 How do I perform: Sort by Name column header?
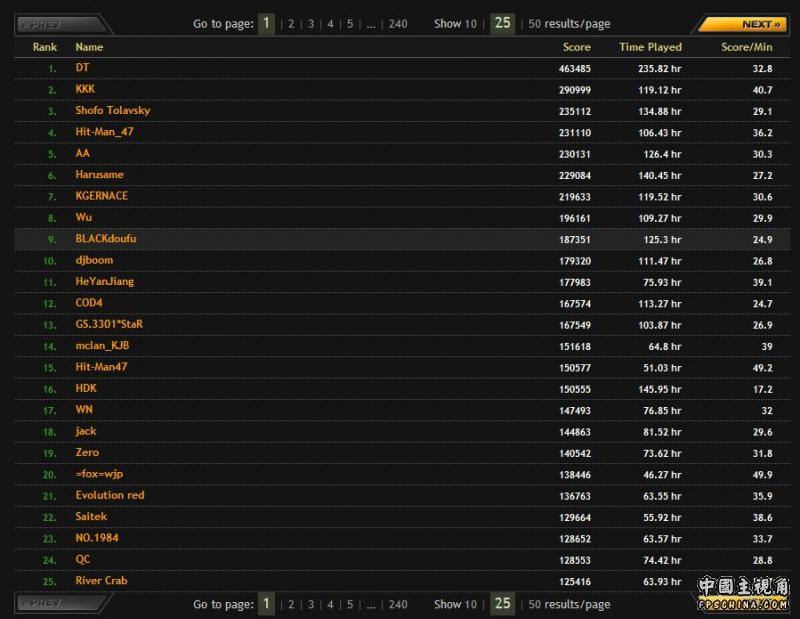point(89,47)
